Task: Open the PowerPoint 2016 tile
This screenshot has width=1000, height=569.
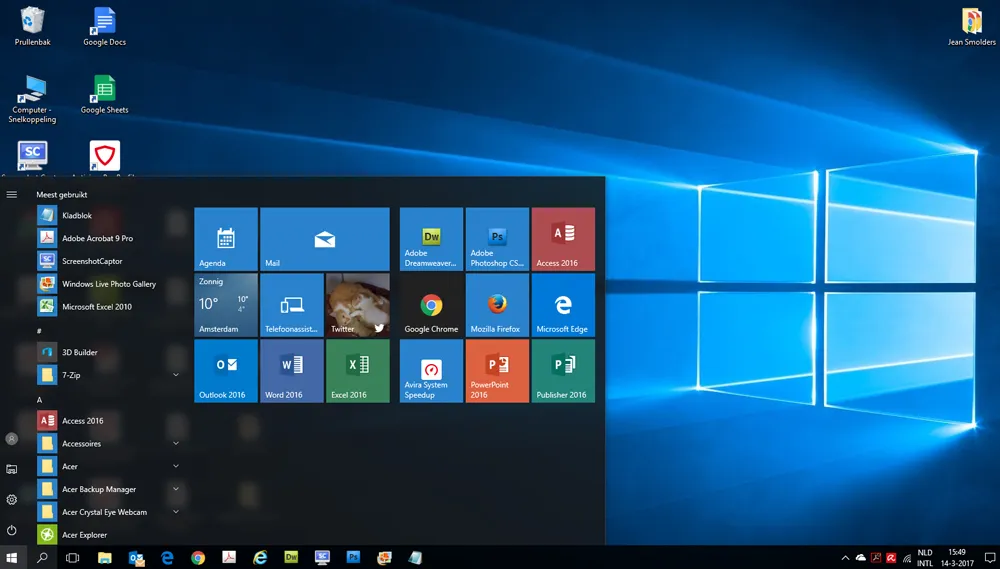Action: pyautogui.click(x=497, y=371)
